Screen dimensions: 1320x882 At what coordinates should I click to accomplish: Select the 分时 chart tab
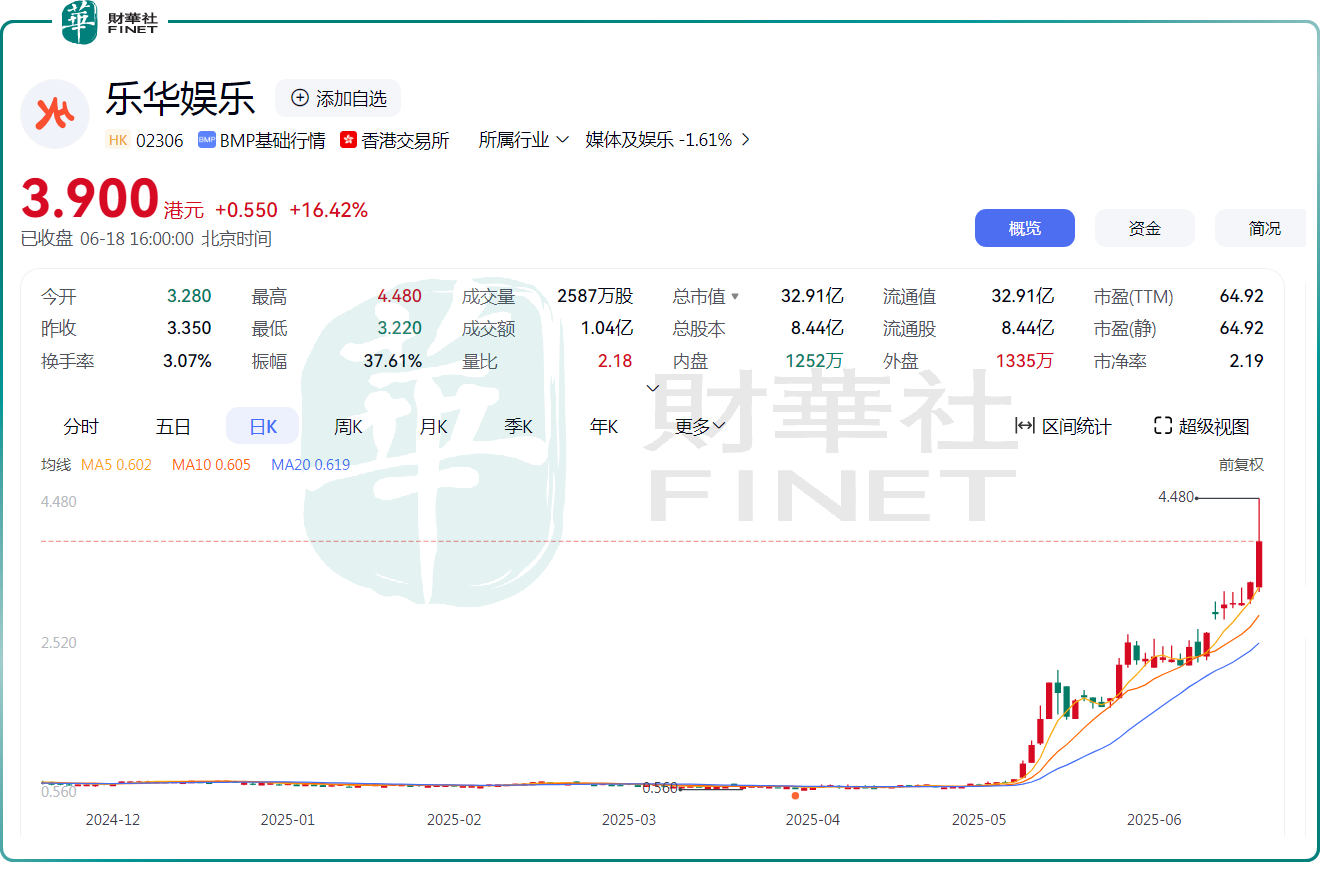tap(81, 426)
